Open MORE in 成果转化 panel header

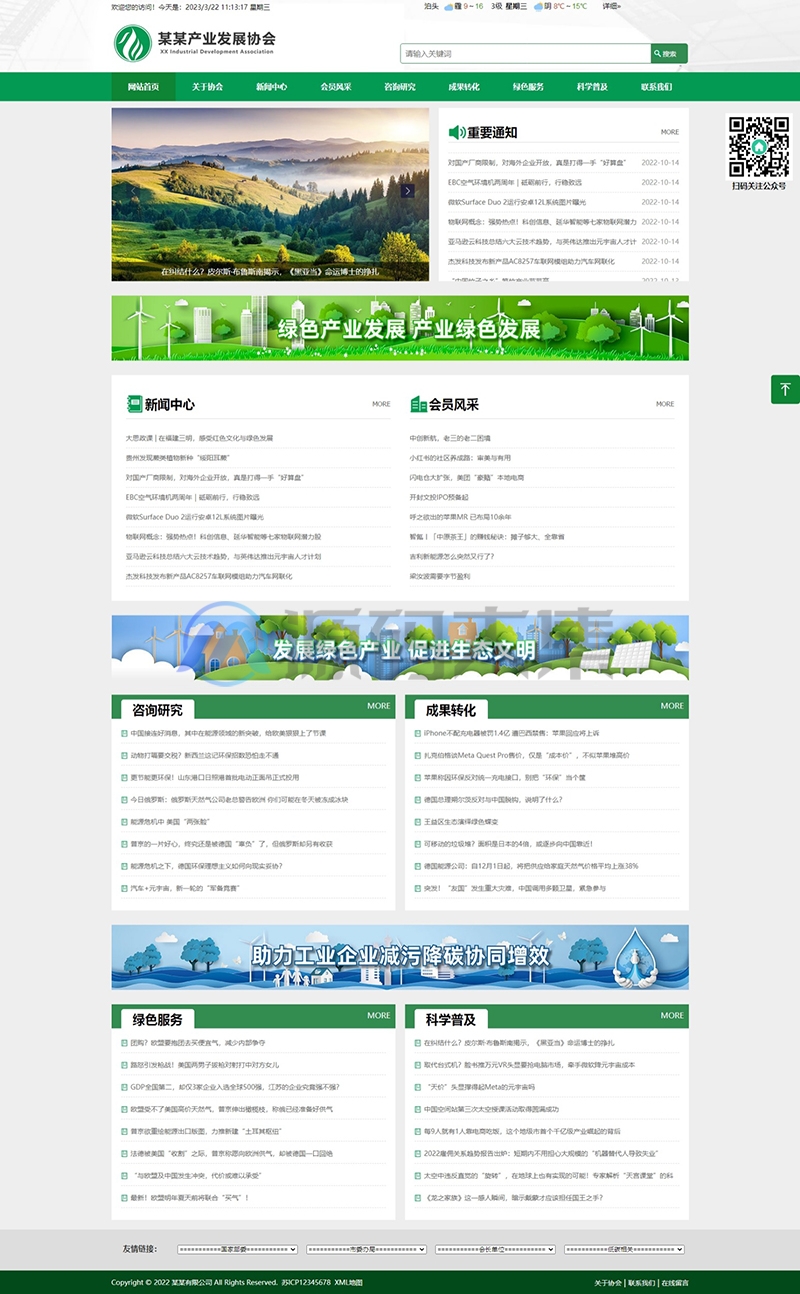672,706
